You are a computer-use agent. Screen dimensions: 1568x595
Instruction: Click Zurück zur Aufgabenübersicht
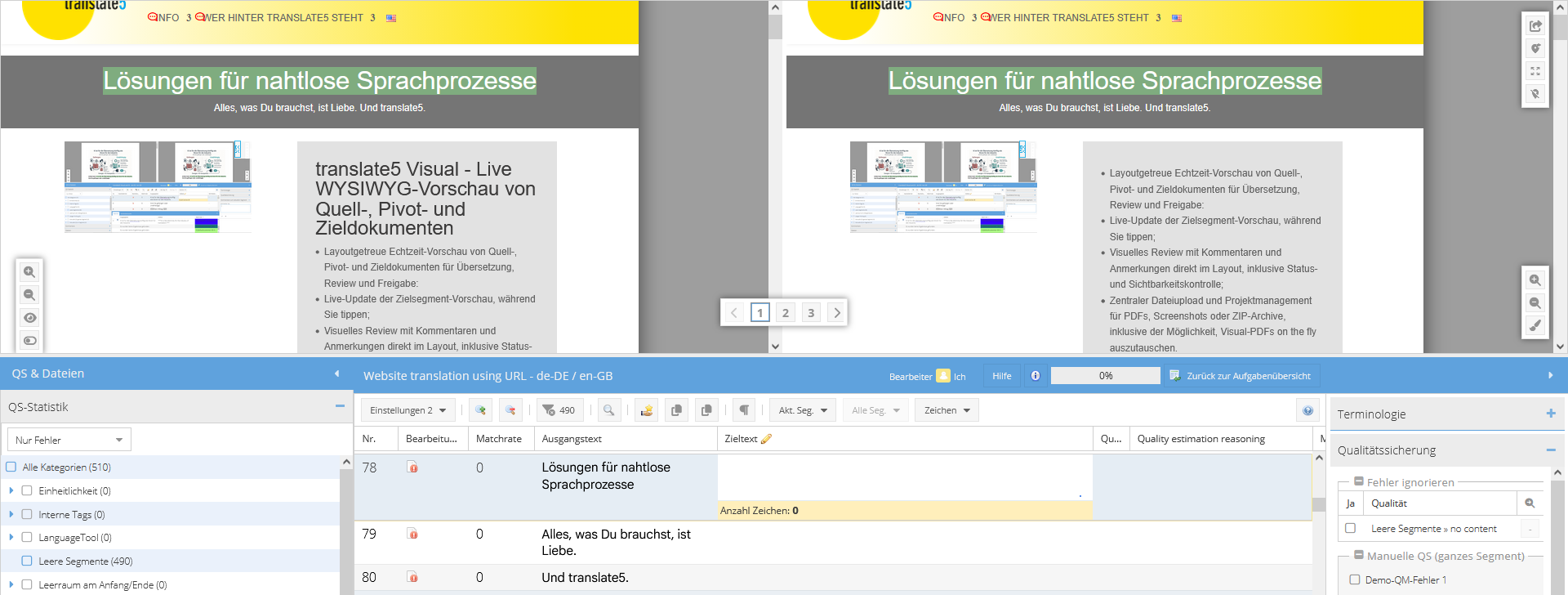pos(1241,376)
